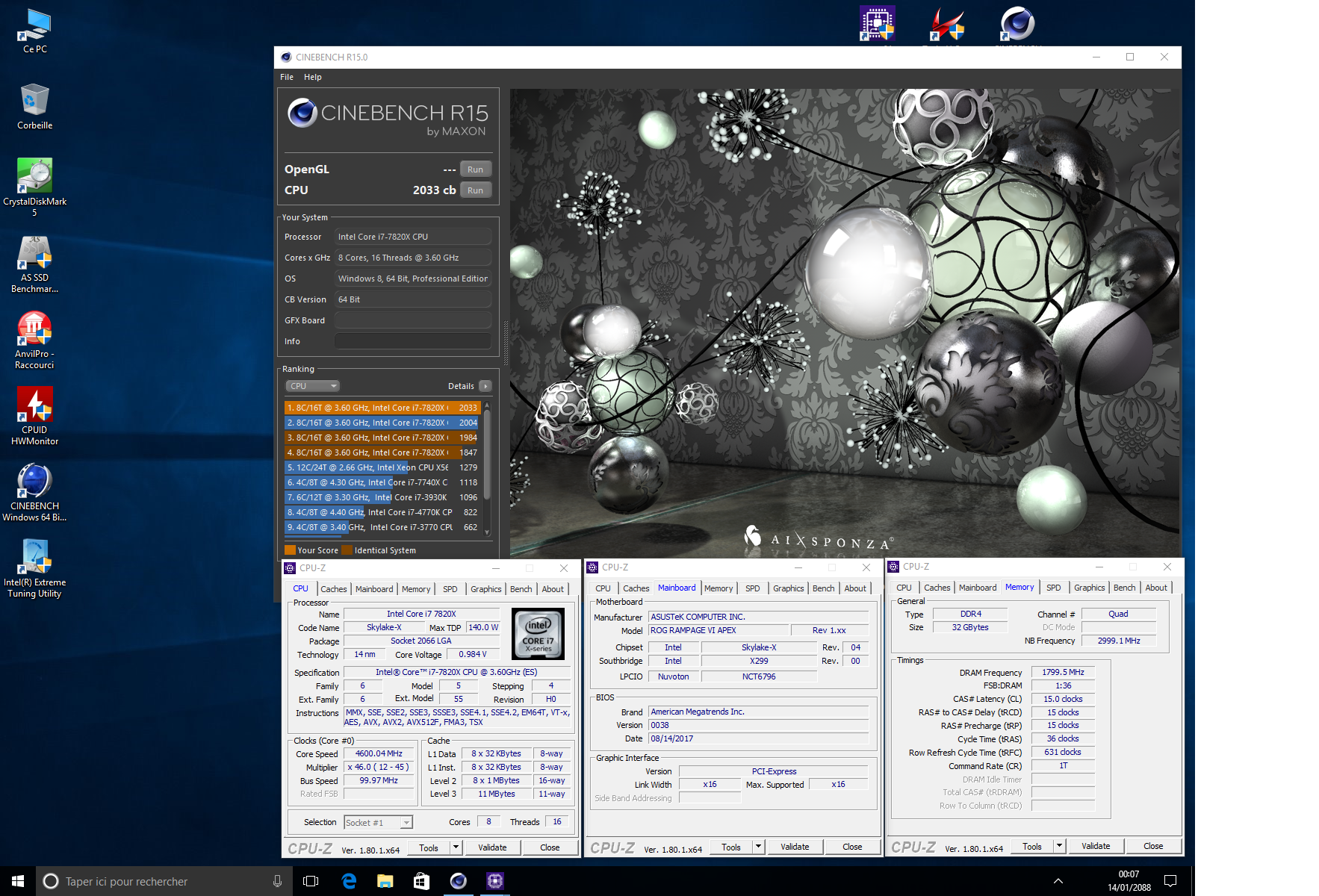Click Validate in left CPU-Z window

492,847
